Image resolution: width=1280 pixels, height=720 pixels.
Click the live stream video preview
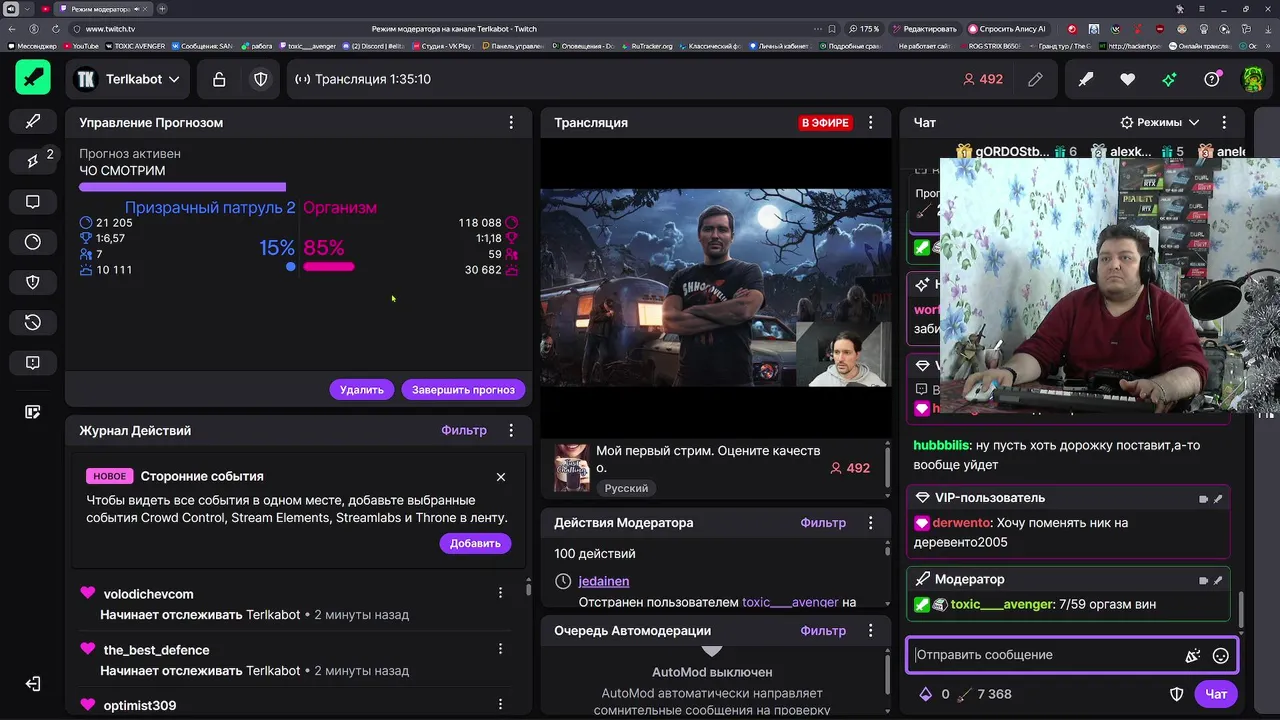(716, 287)
